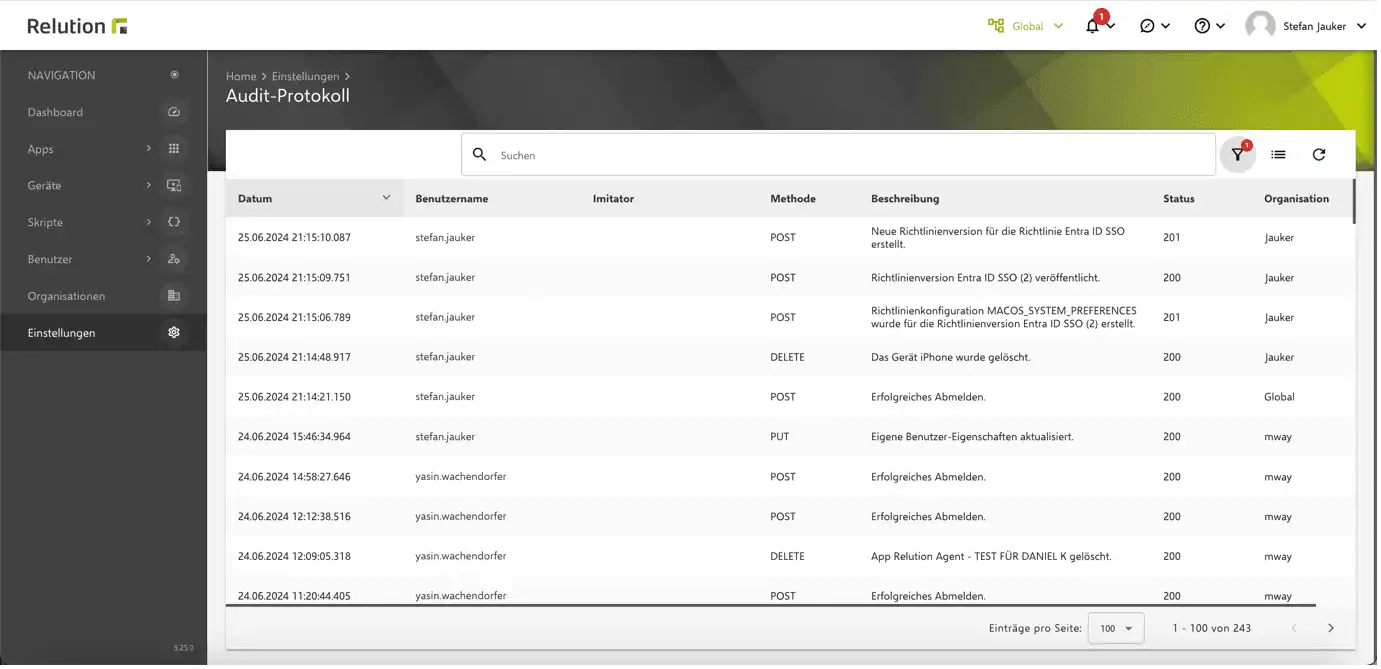Click the Relution logo
This screenshot has height=669, width=1381.
pyautogui.click(x=78, y=26)
